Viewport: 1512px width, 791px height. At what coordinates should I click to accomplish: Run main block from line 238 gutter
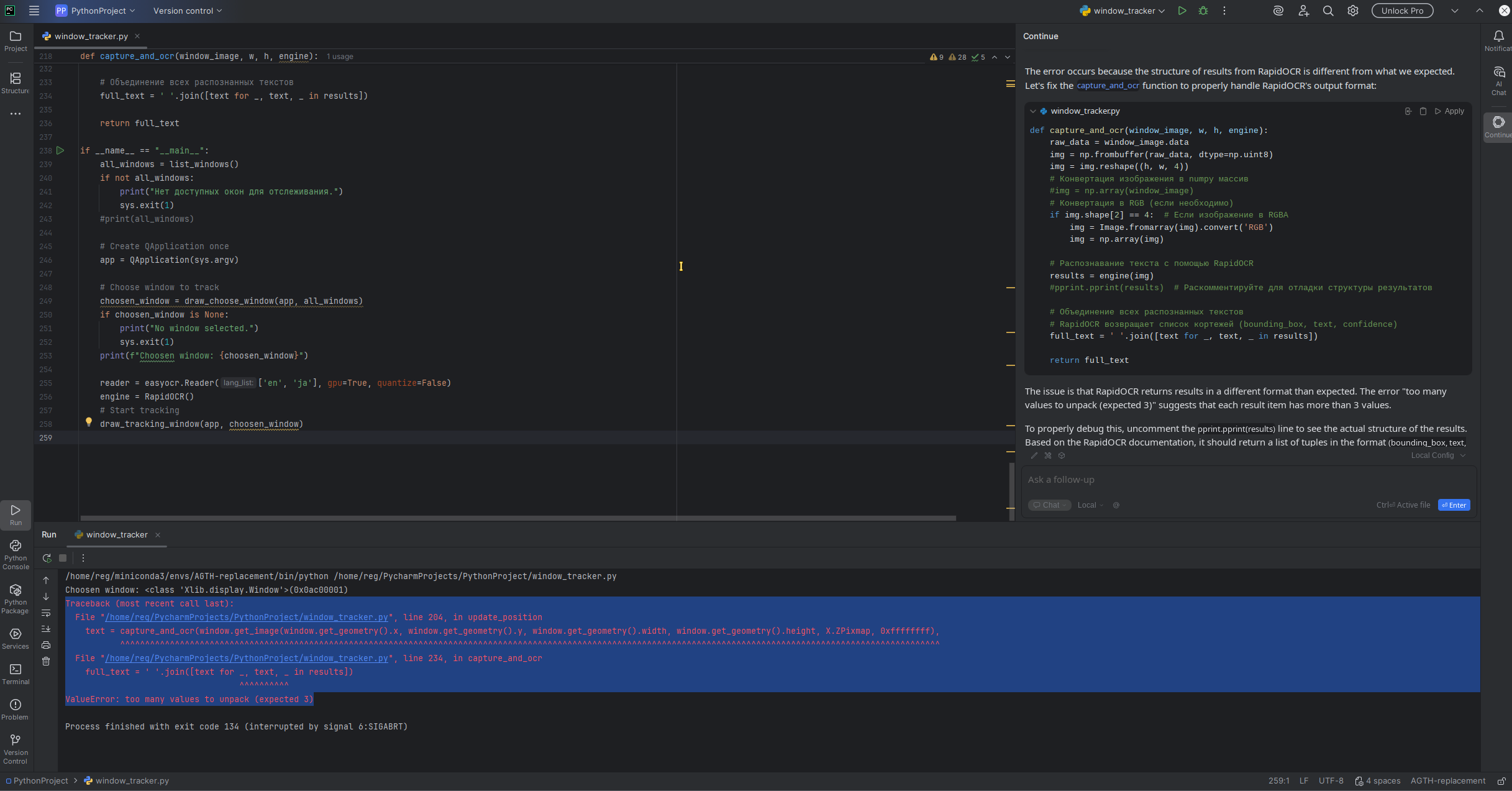[x=60, y=150]
